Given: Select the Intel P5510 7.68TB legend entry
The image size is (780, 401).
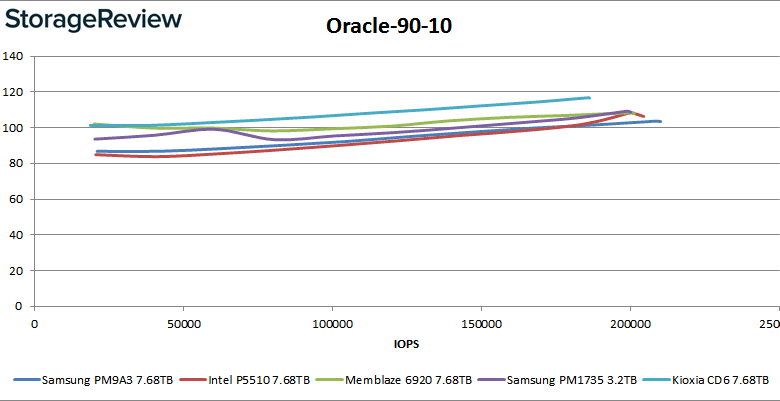Looking at the screenshot, I should [244, 380].
